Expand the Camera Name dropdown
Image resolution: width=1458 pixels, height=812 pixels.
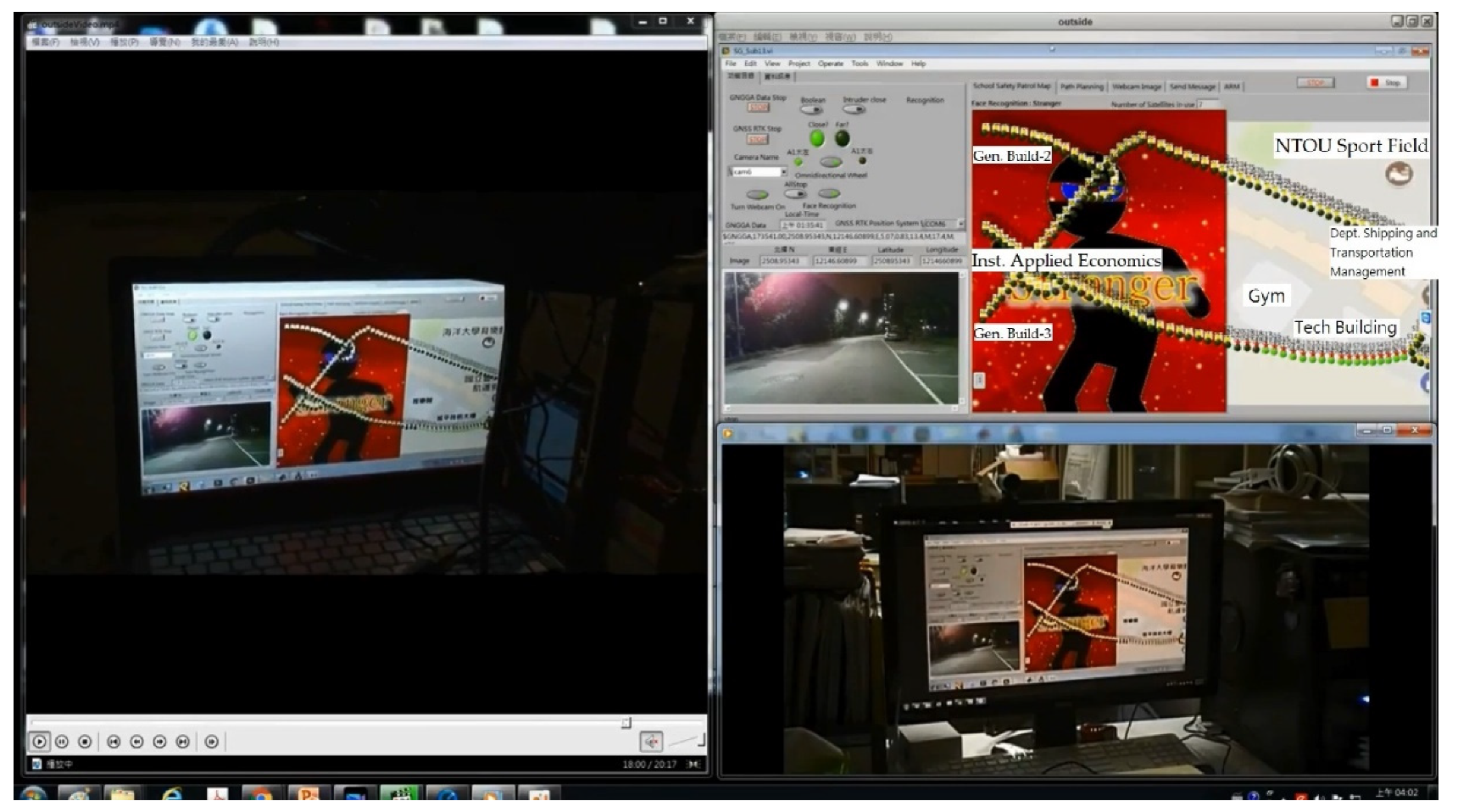[783, 172]
